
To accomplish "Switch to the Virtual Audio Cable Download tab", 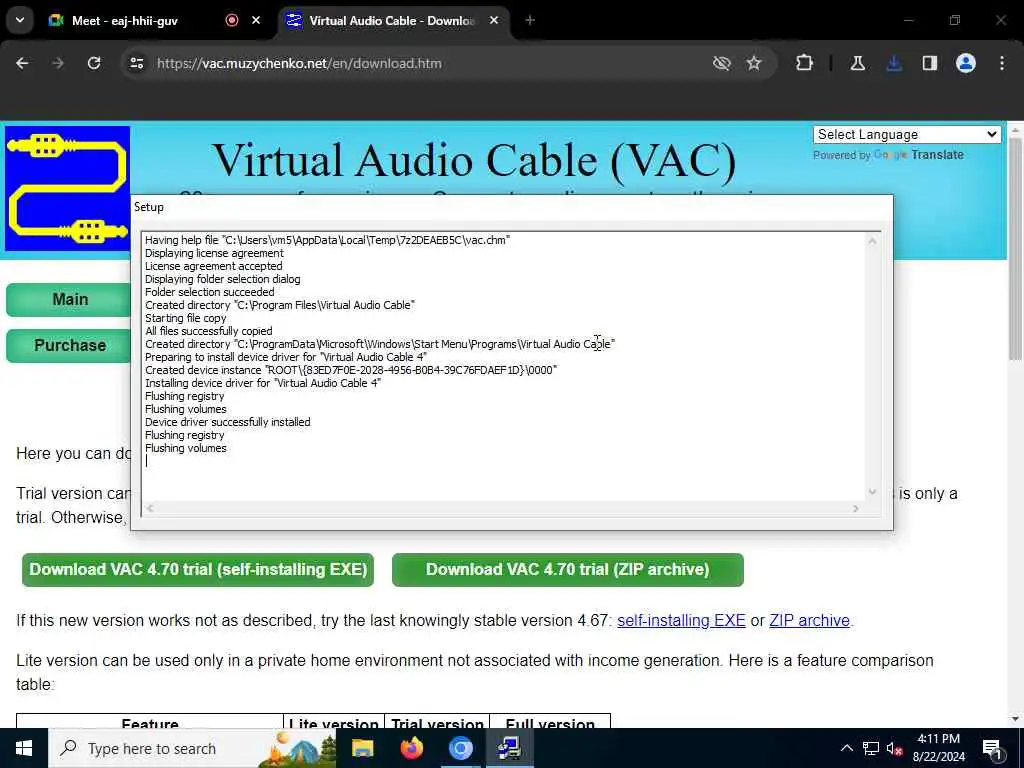I will click(392, 21).
